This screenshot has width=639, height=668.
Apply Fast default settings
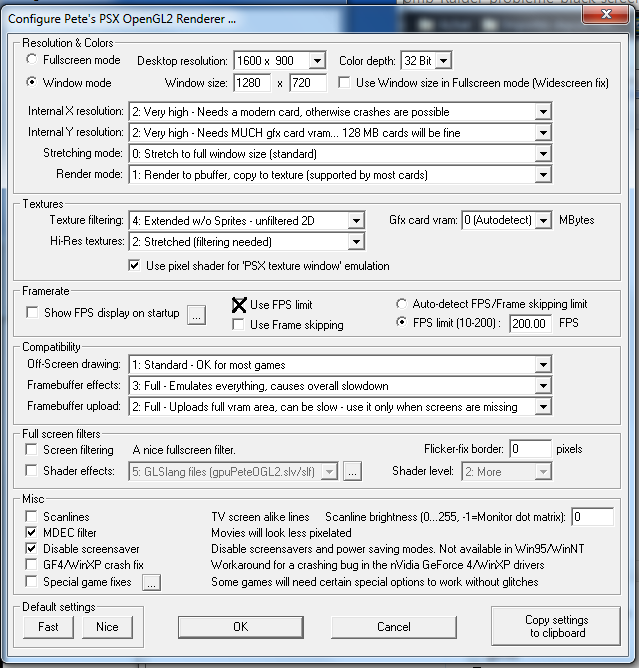[48, 627]
